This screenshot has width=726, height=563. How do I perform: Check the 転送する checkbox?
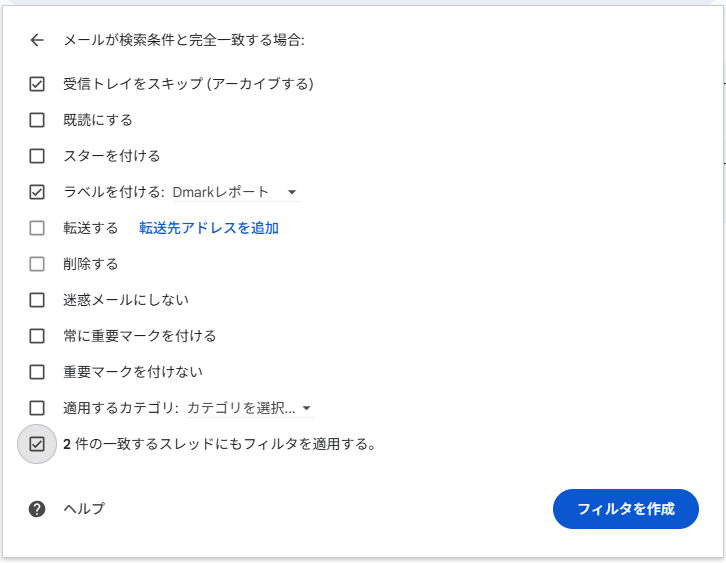[x=37, y=228]
